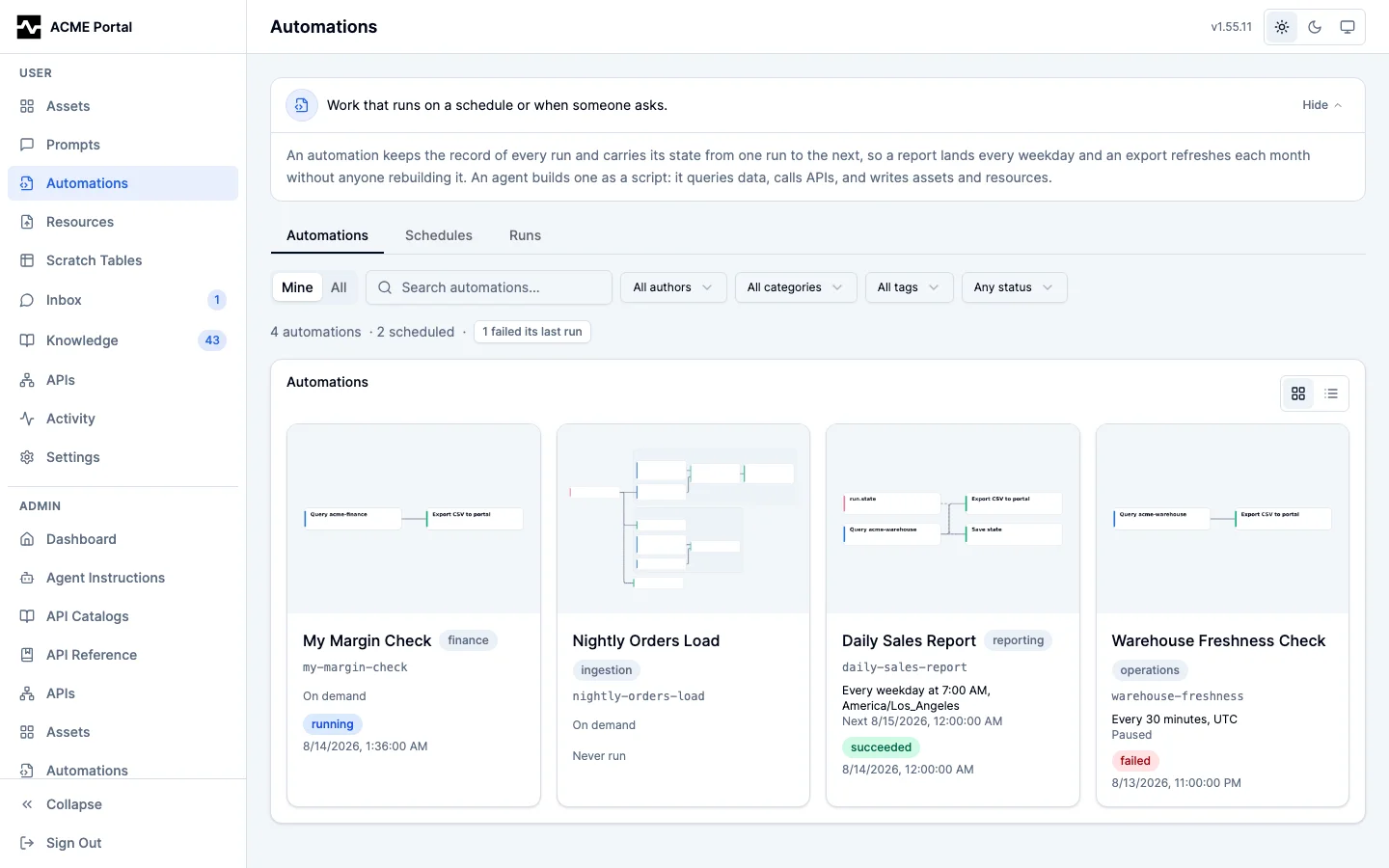This screenshot has width=1389, height=868.
Task: Open Prompts via its chat icon
Action: [x=27, y=145]
